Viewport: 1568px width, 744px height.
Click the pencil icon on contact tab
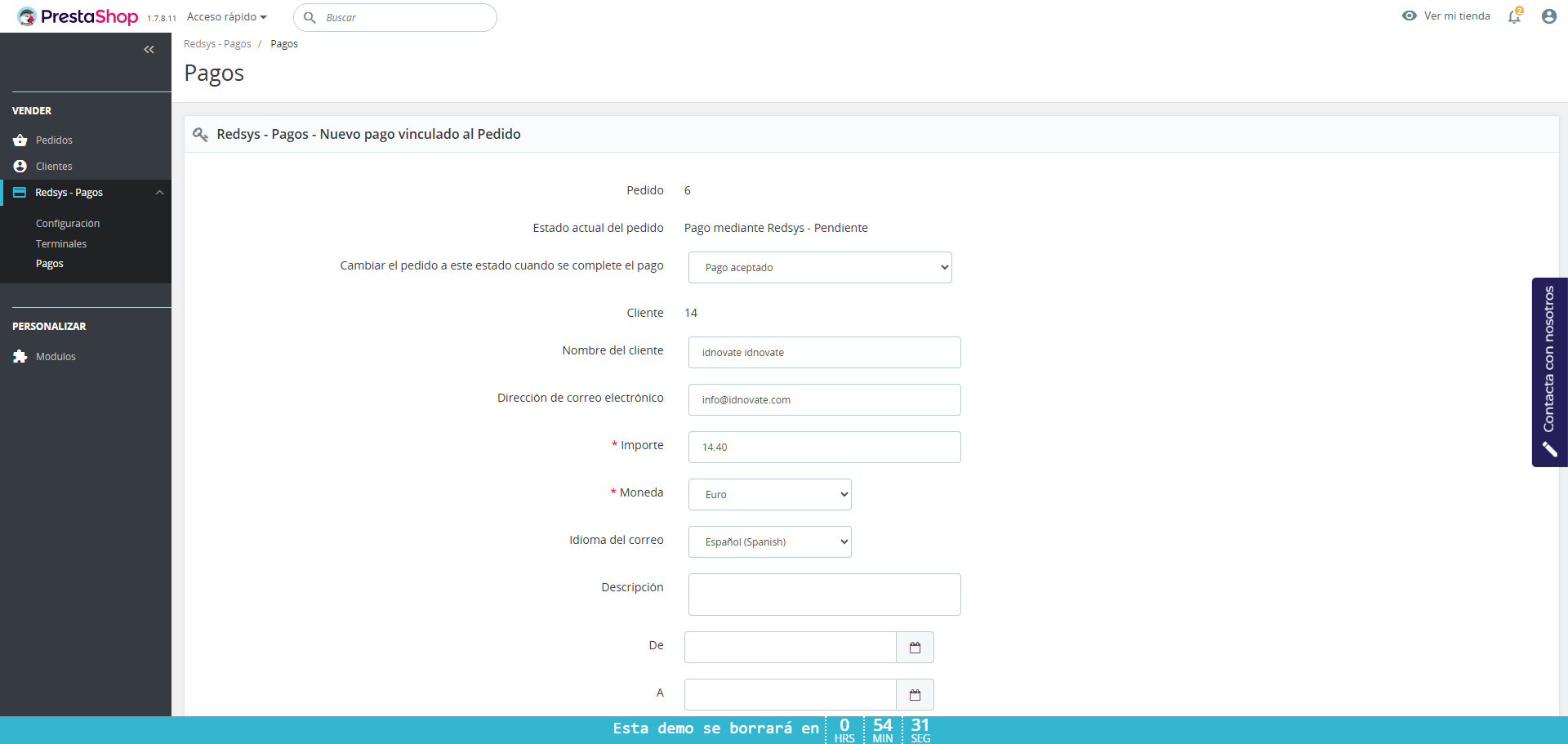click(1549, 449)
